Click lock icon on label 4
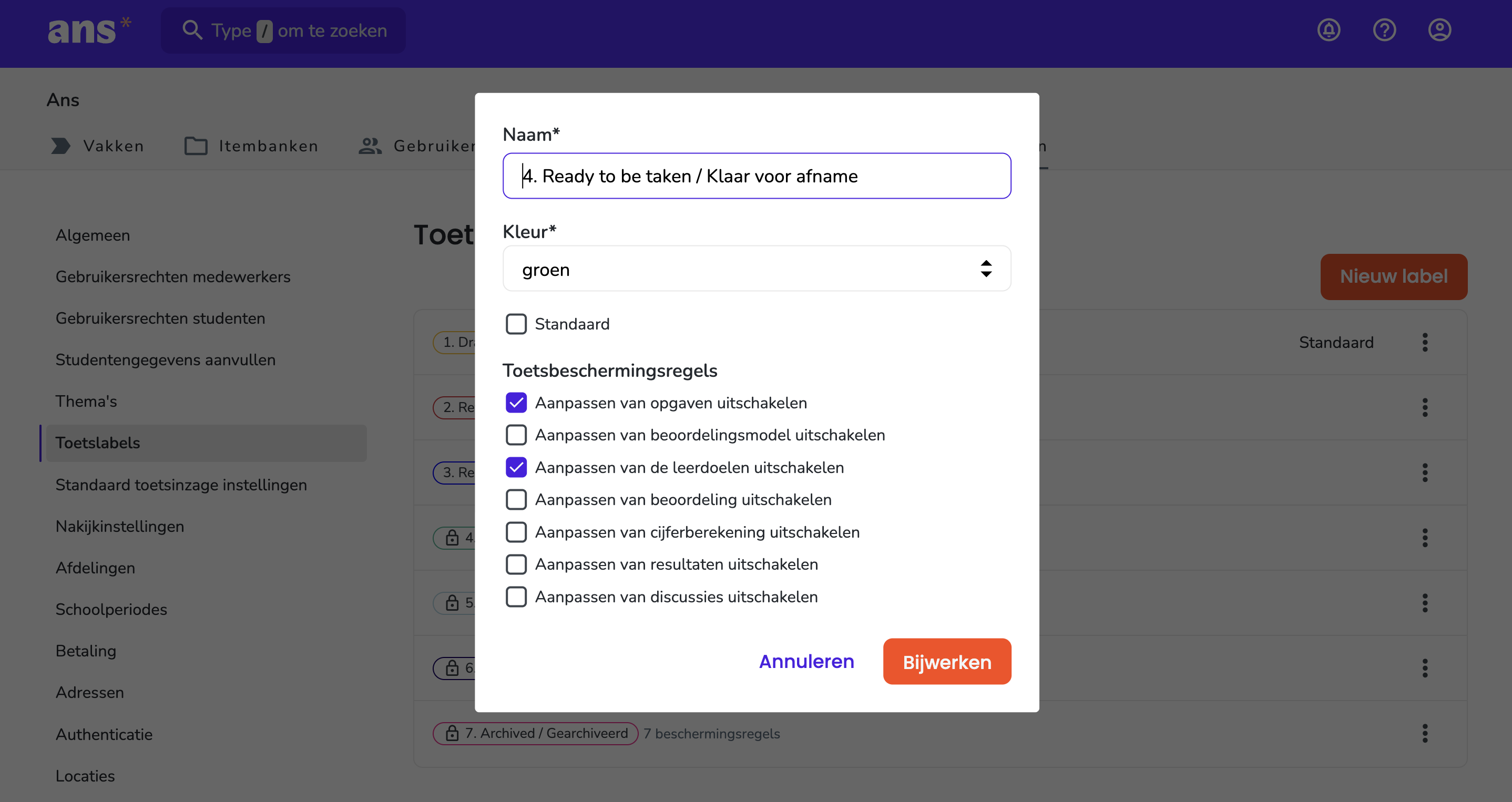This screenshot has width=1512, height=802. [452, 538]
